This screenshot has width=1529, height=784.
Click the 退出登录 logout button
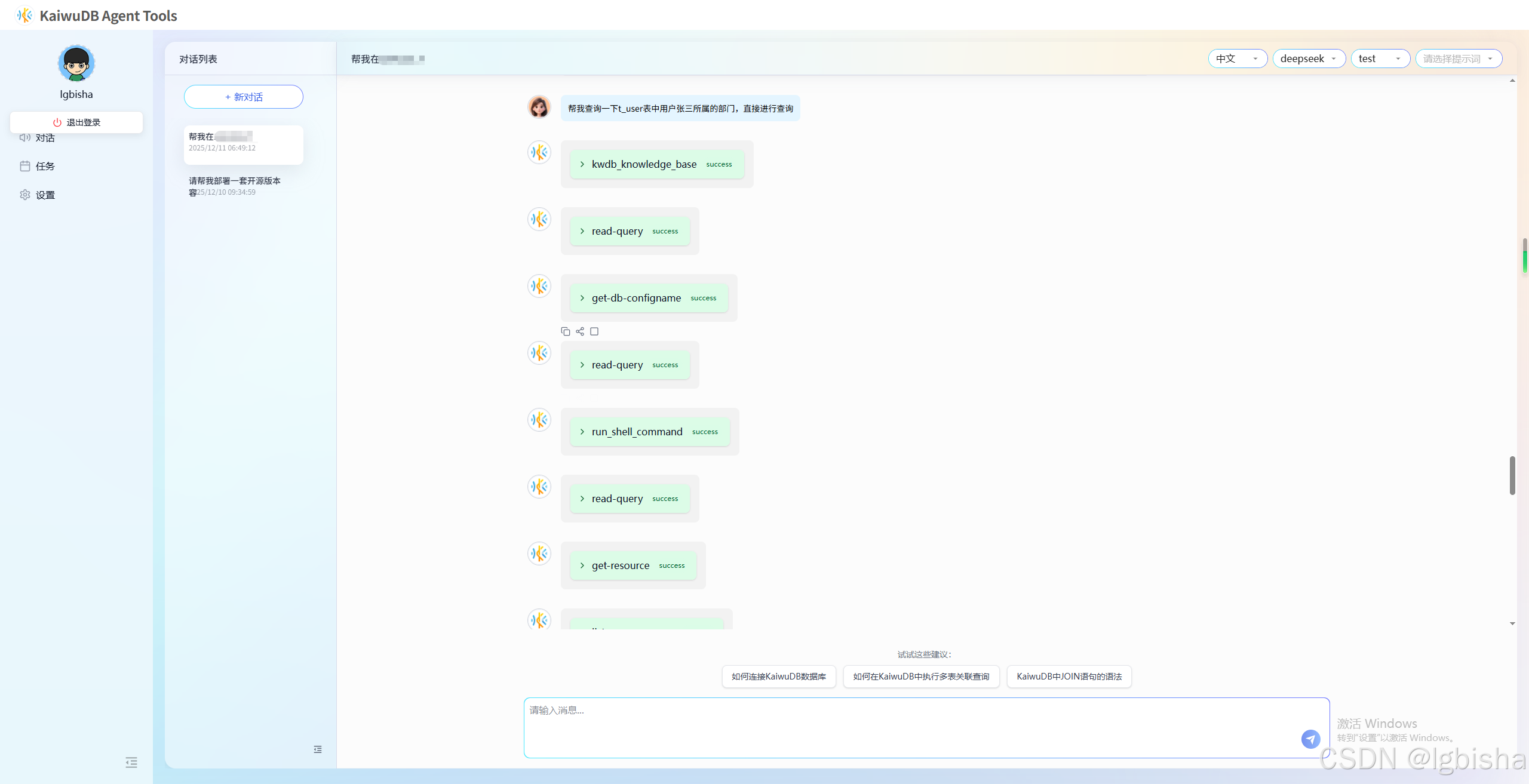(x=76, y=122)
